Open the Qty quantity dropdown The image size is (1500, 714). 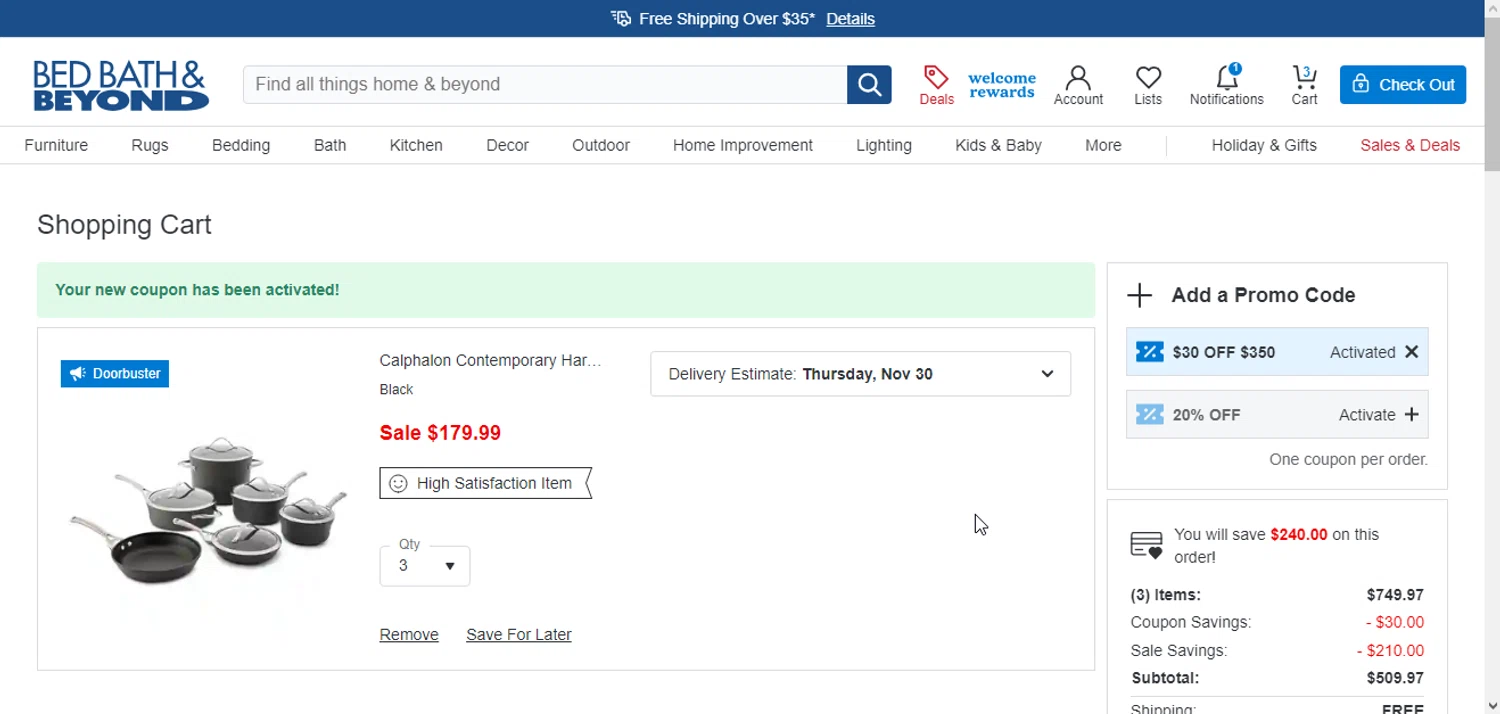tap(425, 565)
